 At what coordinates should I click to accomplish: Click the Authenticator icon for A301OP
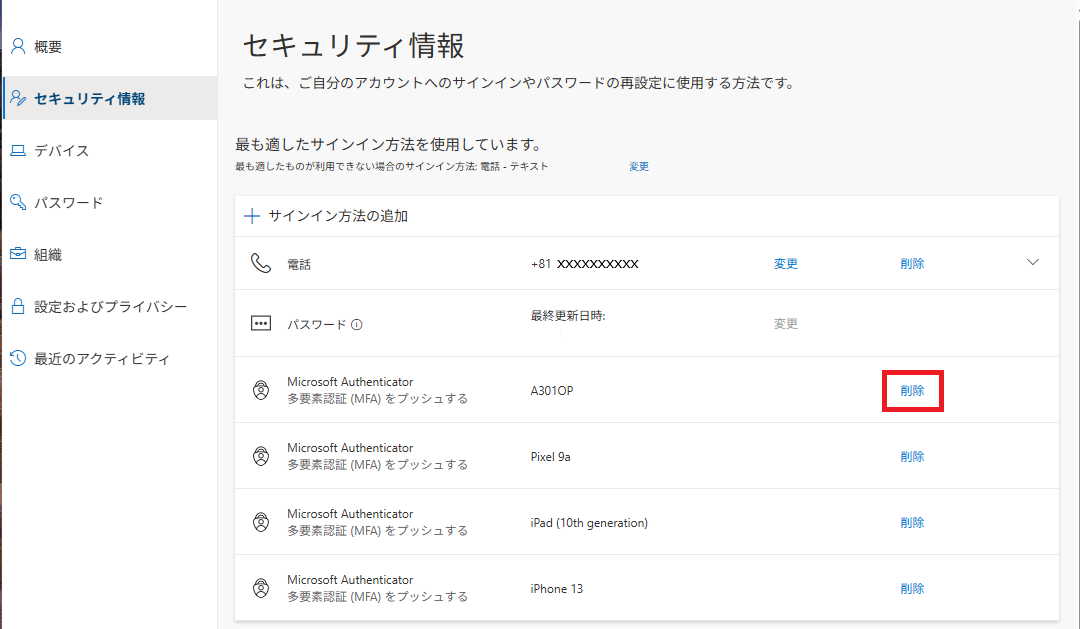point(261,390)
